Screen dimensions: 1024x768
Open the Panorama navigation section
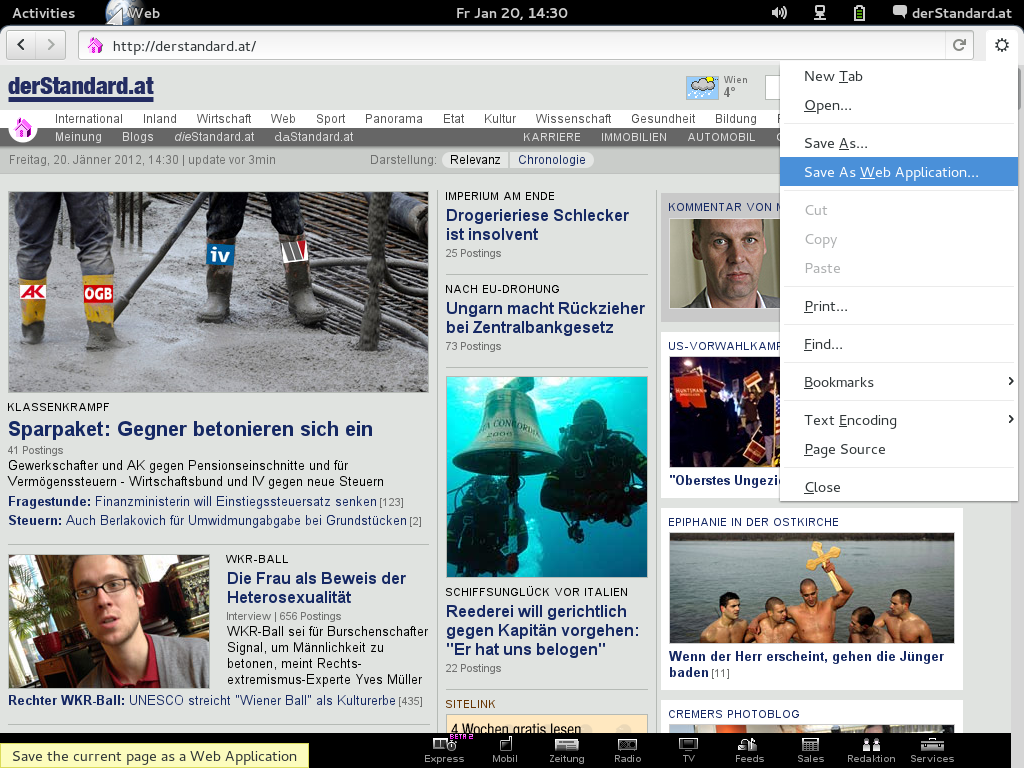(x=394, y=119)
